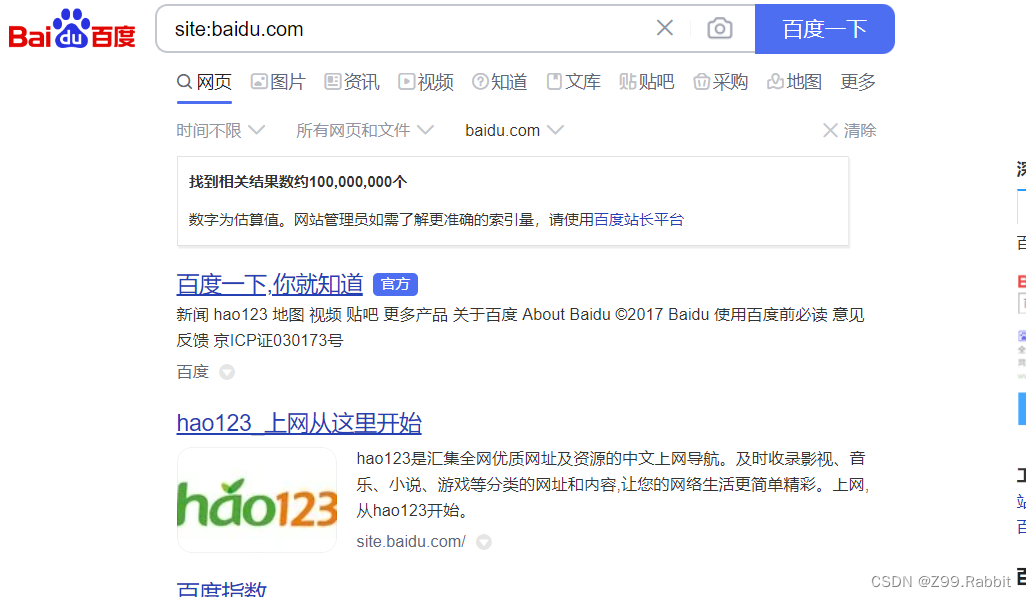Expand the baidu.com site filter dropdown
The height and width of the screenshot is (597, 1026).
click(x=514, y=130)
